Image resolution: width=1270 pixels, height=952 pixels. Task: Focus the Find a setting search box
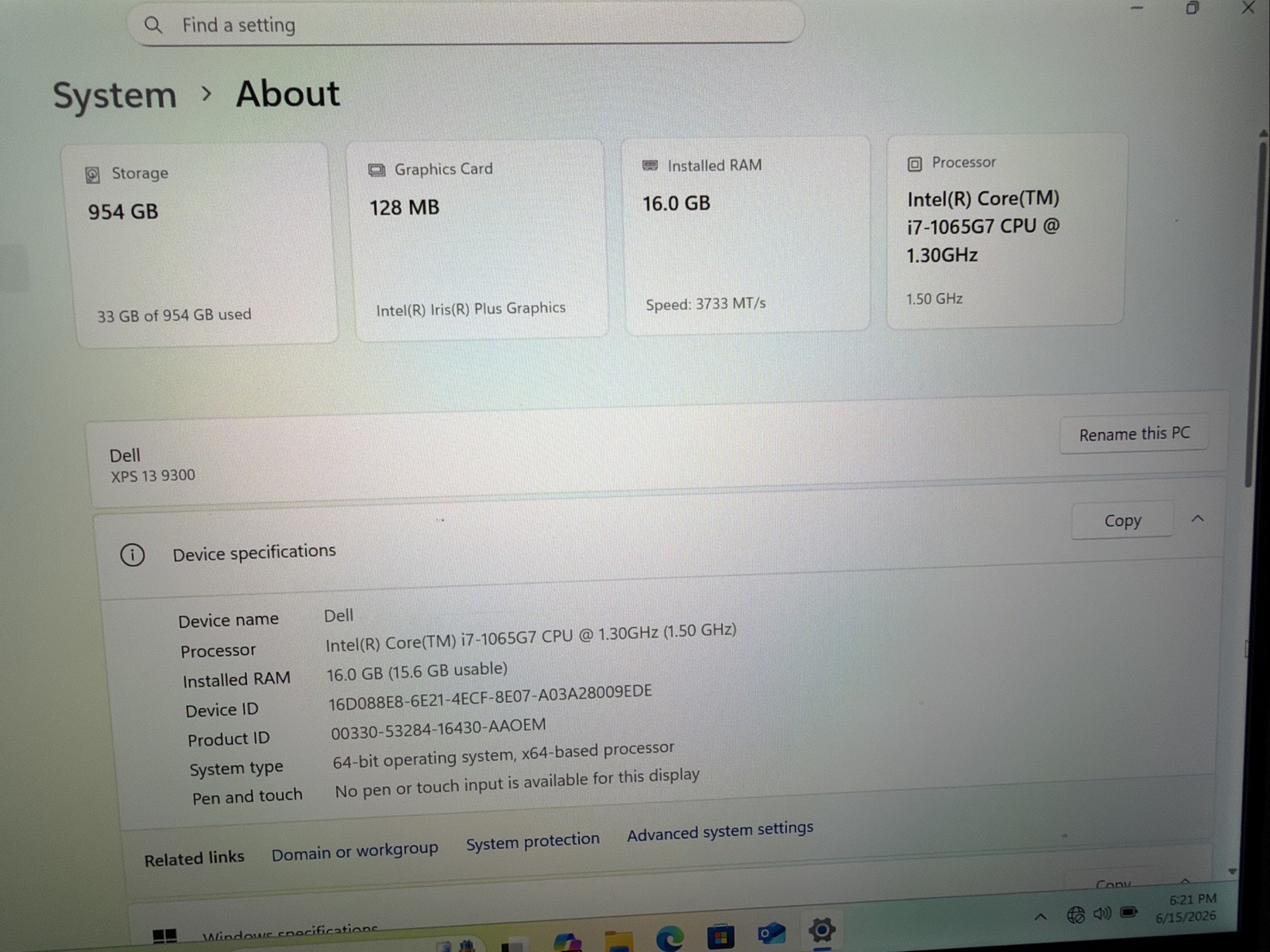click(x=465, y=24)
